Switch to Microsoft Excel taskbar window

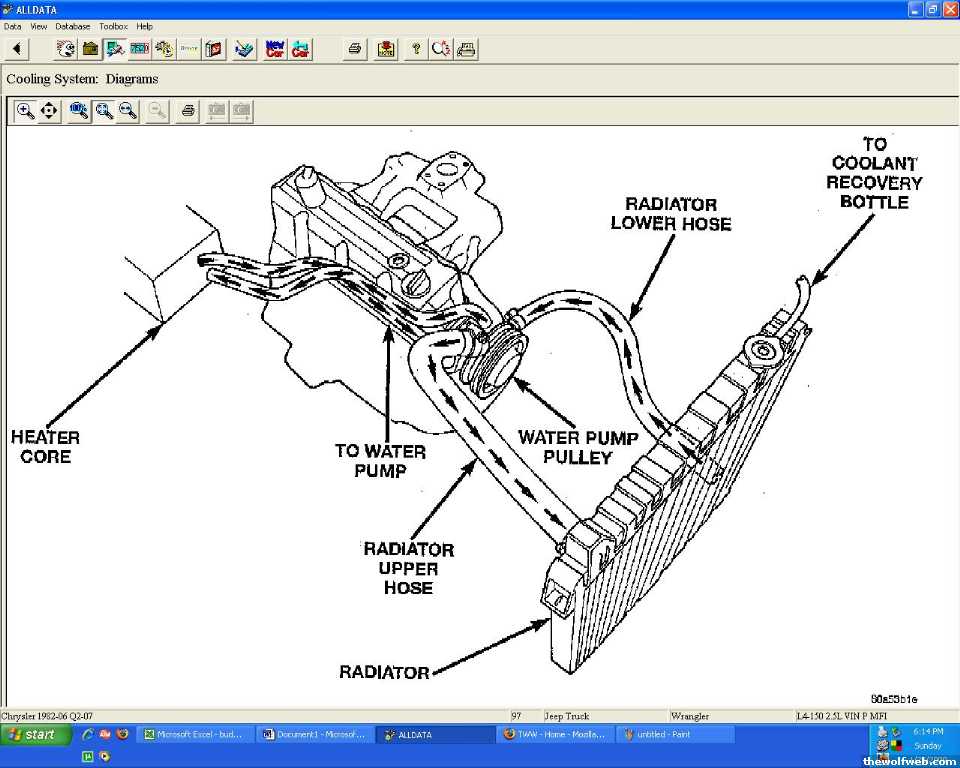195,735
